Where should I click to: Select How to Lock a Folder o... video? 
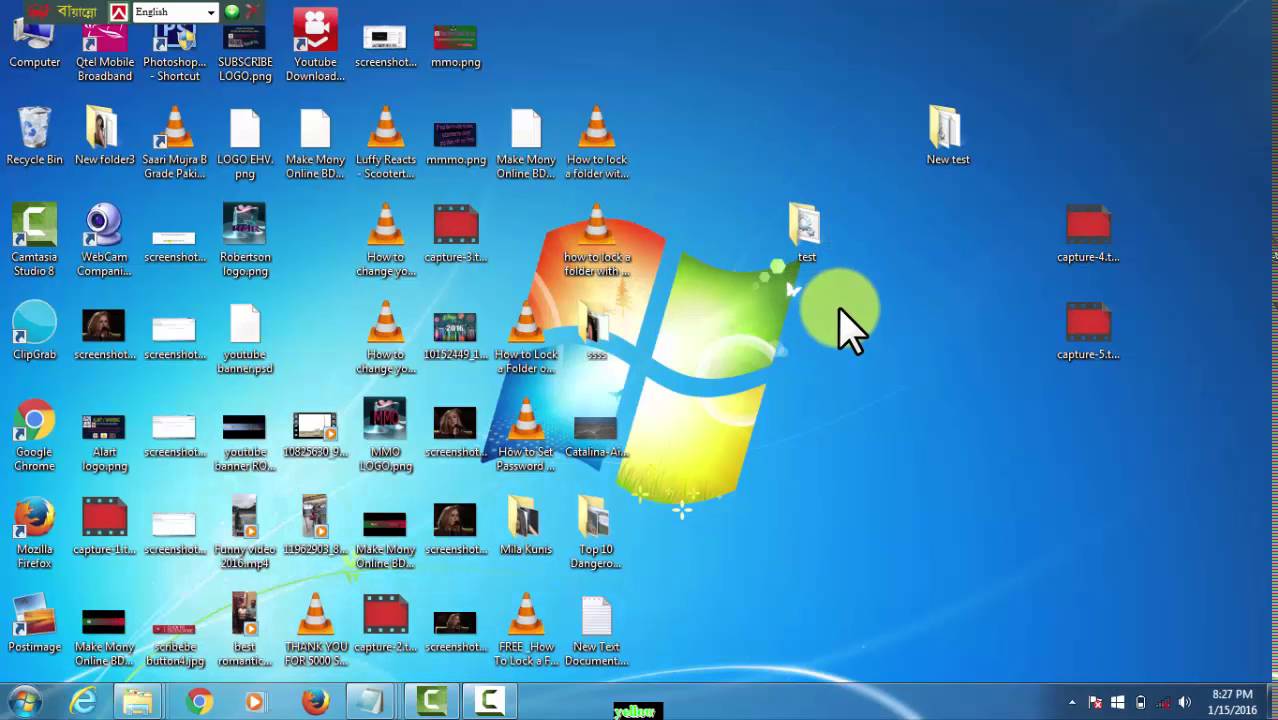coord(526,338)
